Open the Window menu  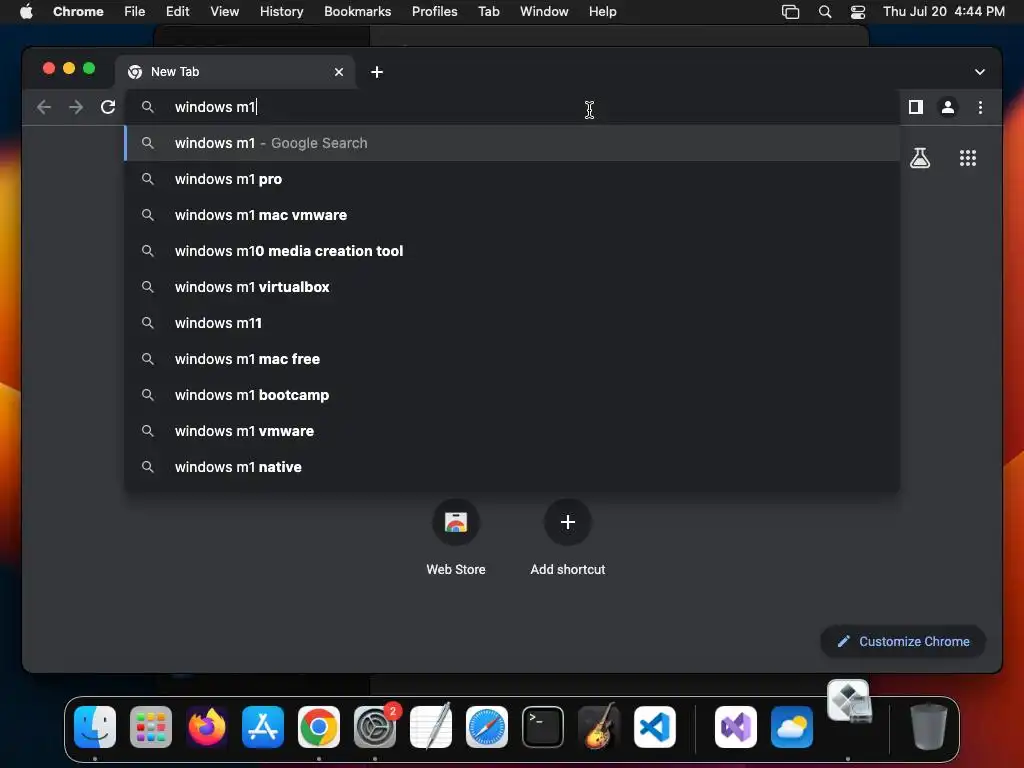point(544,12)
